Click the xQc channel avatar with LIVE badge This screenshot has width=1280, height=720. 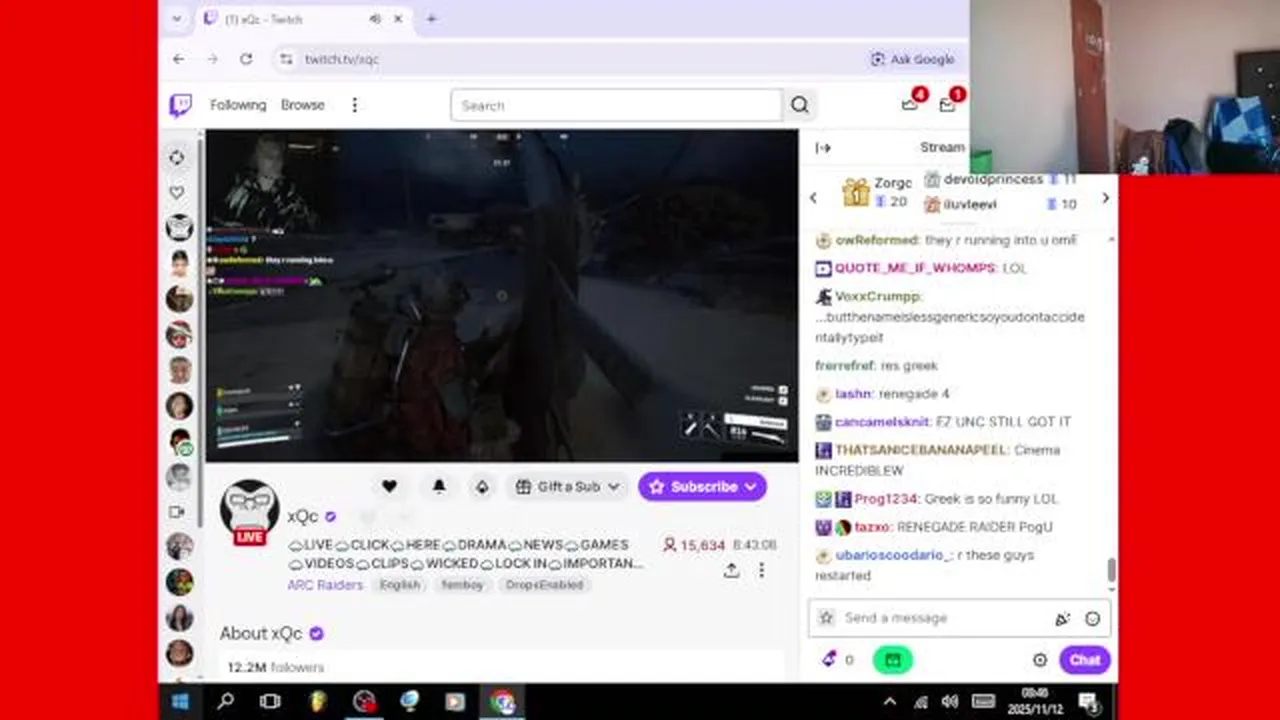click(250, 513)
